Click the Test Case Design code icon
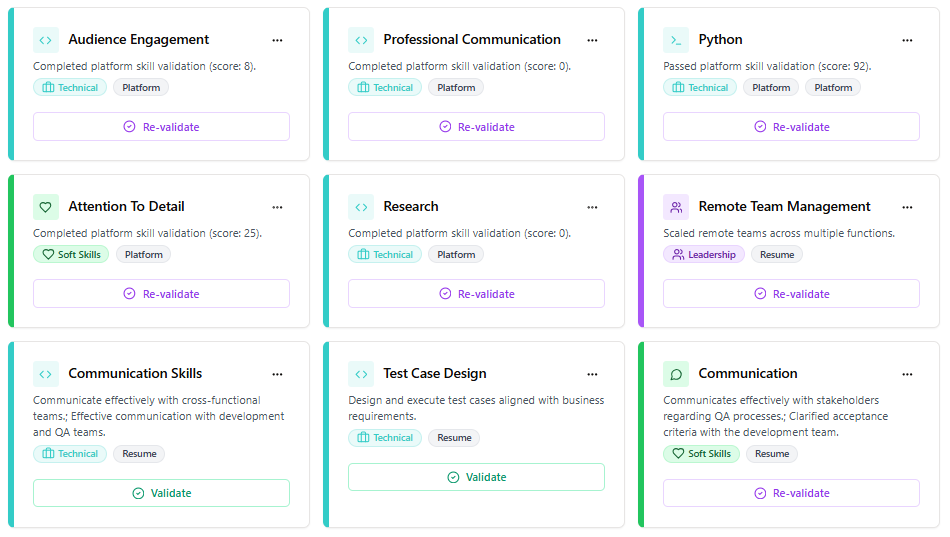The image size is (950, 537). pyautogui.click(x=361, y=374)
